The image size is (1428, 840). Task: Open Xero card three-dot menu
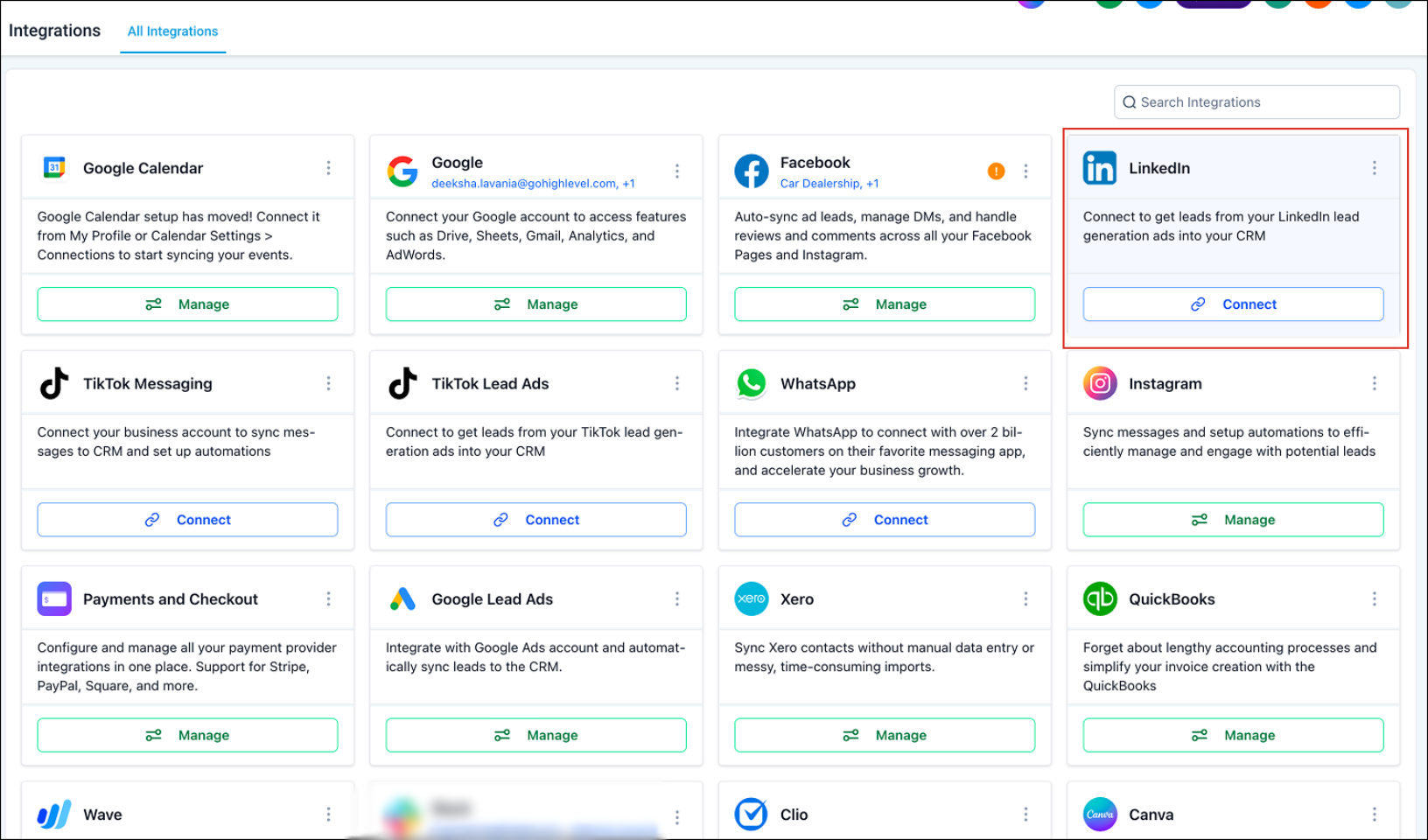pyautogui.click(x=1025, y=599)
